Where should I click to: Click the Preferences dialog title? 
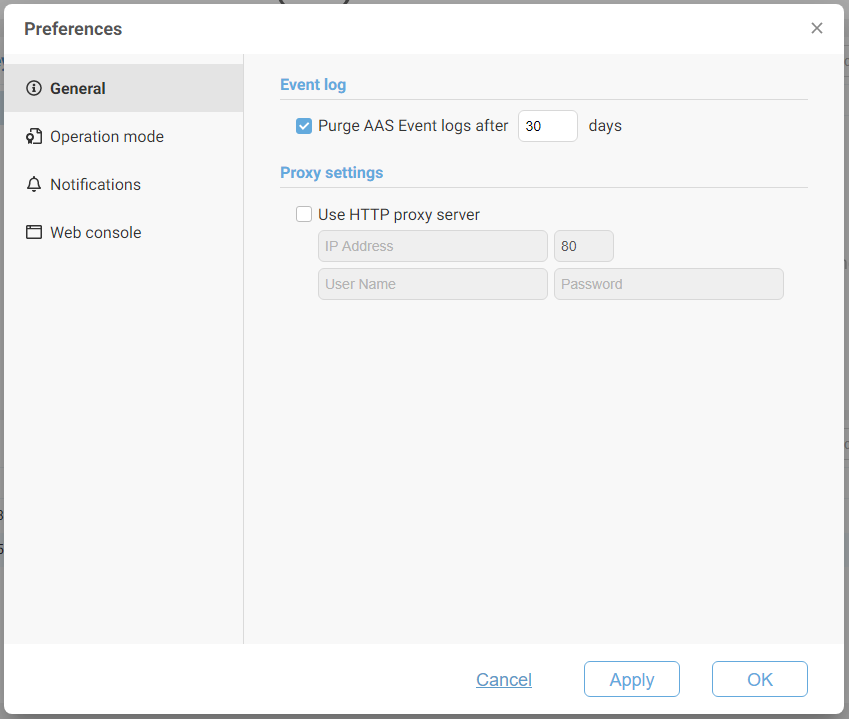73,29
